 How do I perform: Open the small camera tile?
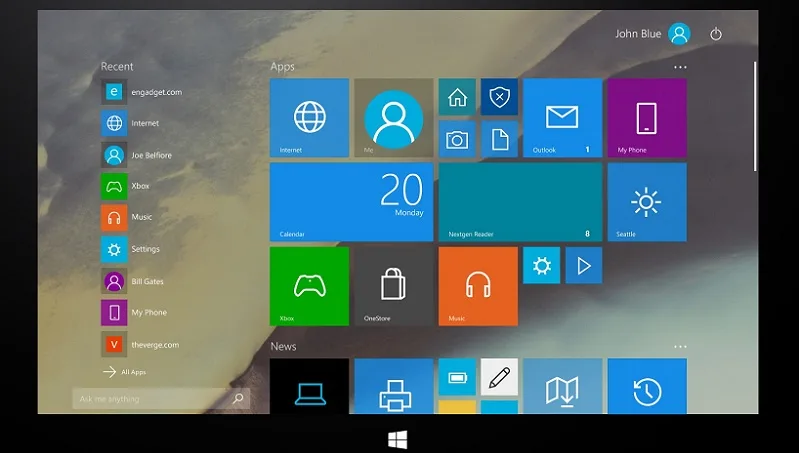[457, 139]
